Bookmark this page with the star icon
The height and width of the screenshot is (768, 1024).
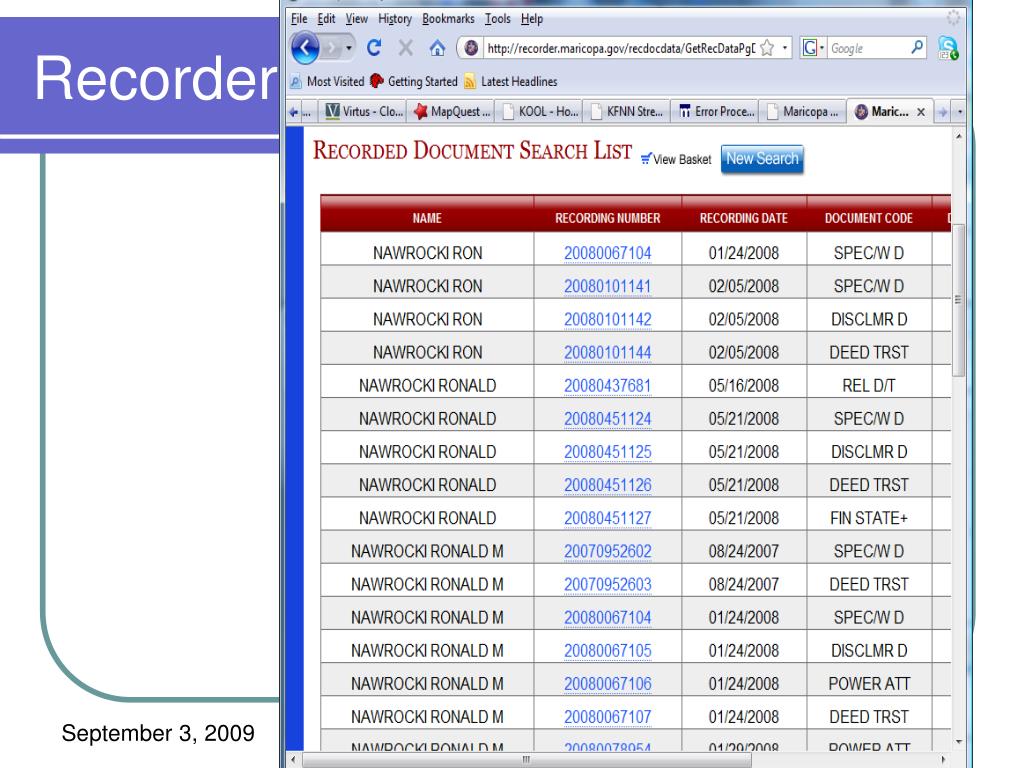click(x=765, y=48)
